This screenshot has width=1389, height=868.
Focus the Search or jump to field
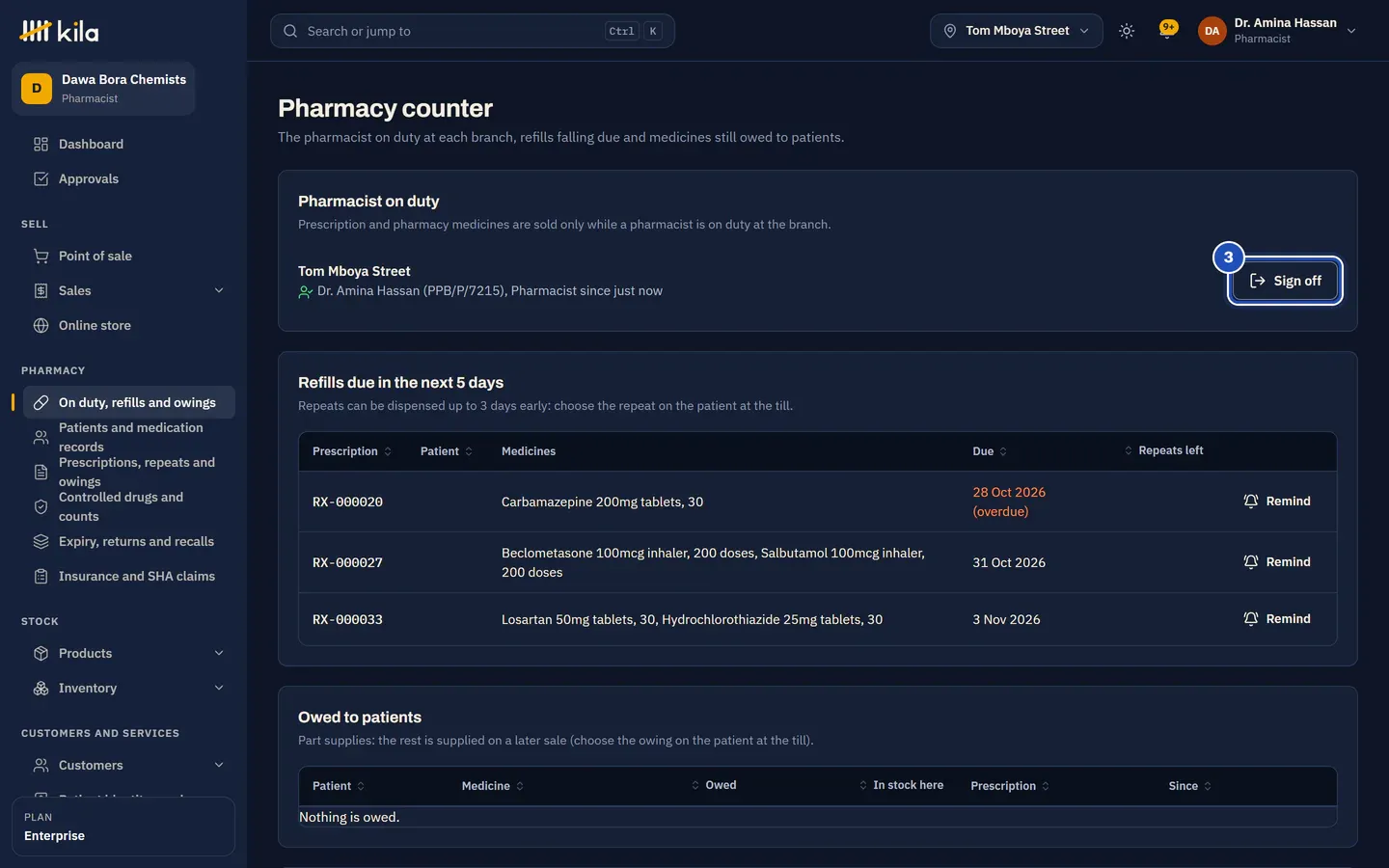[473, 31]
